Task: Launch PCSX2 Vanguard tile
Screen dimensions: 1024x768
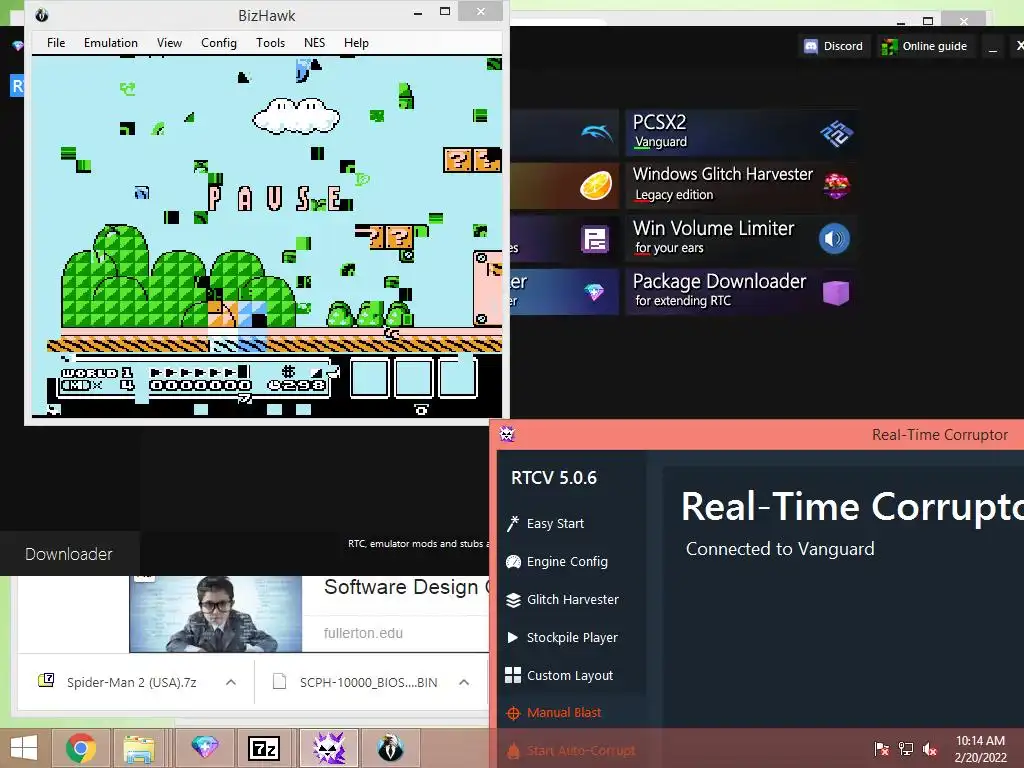Action: (x=742, y=133)
